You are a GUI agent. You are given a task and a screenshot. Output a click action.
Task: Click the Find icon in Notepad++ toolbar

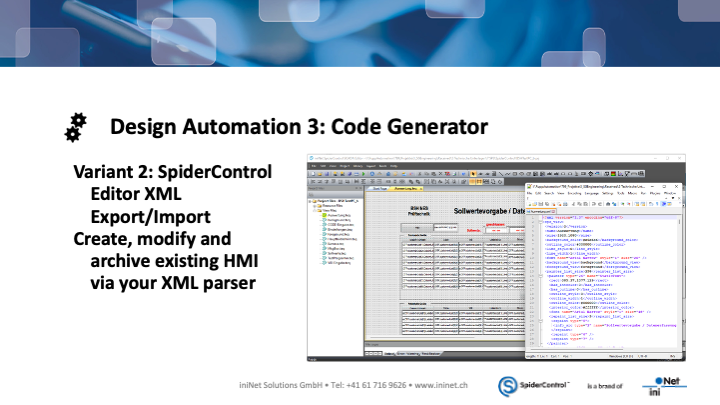tap(608, 204)
